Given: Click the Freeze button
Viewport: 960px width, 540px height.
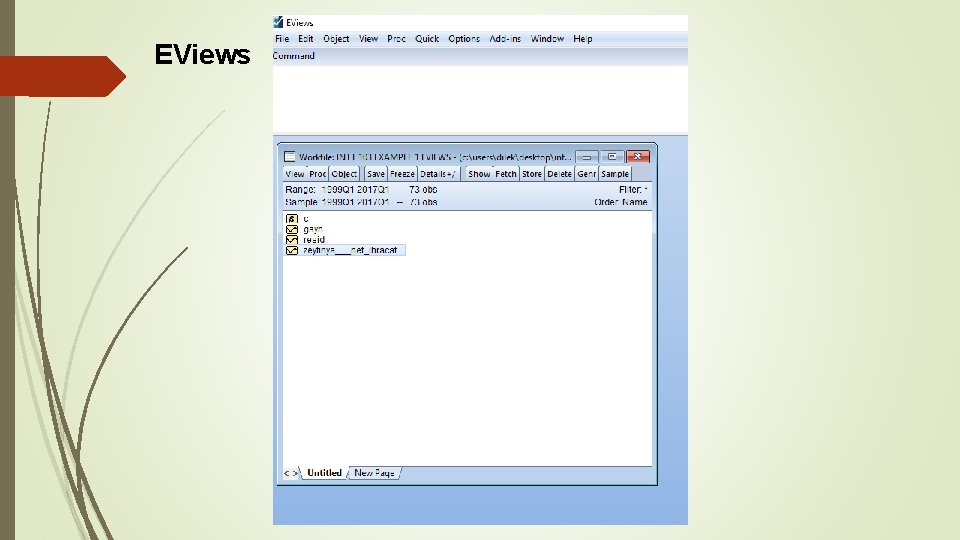Looking at the screenshot, I should (402, 174).
